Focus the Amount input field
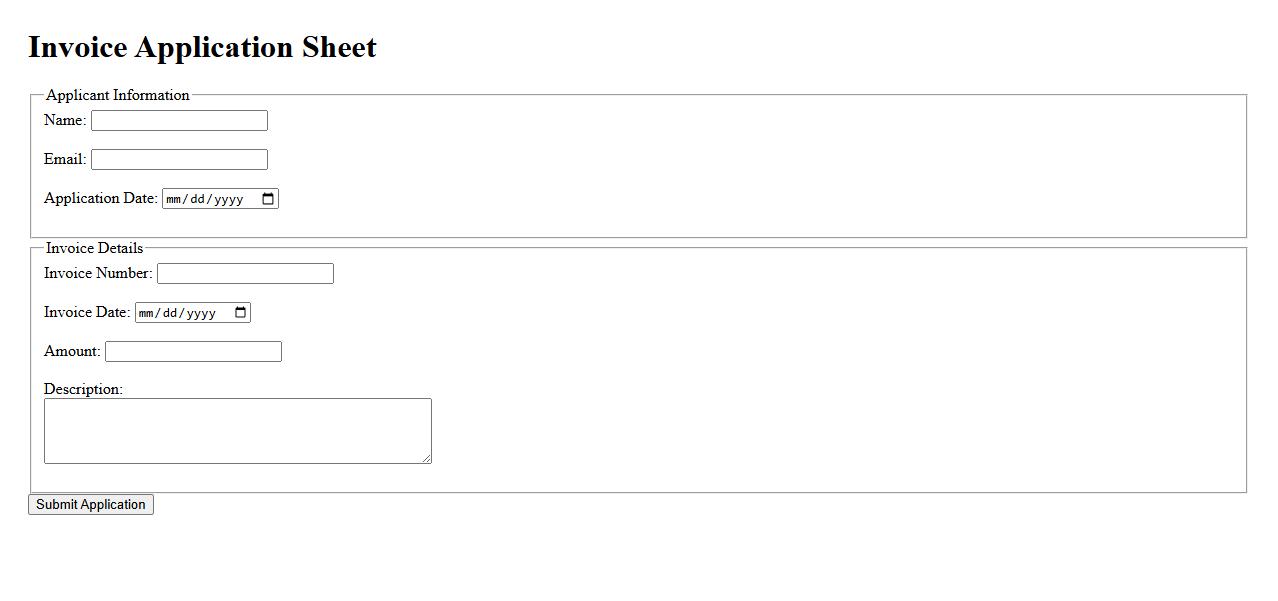This screenshot has height=601, width=1278. click(x=193, y=352)
